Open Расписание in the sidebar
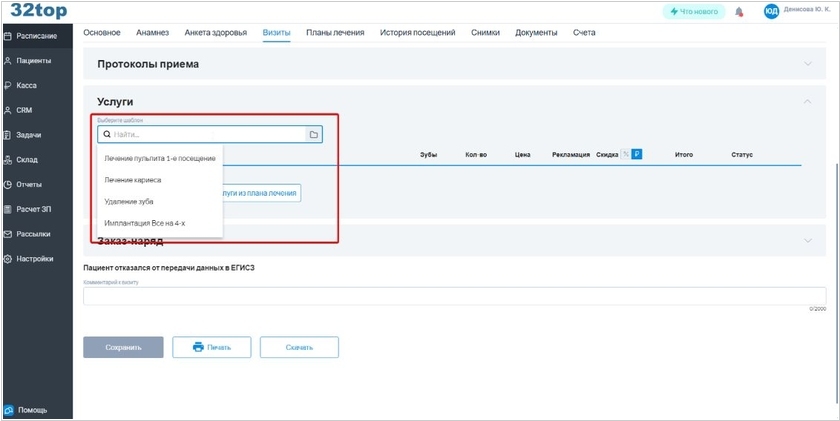This screenshot has width=840, height=421. (36, 36)
